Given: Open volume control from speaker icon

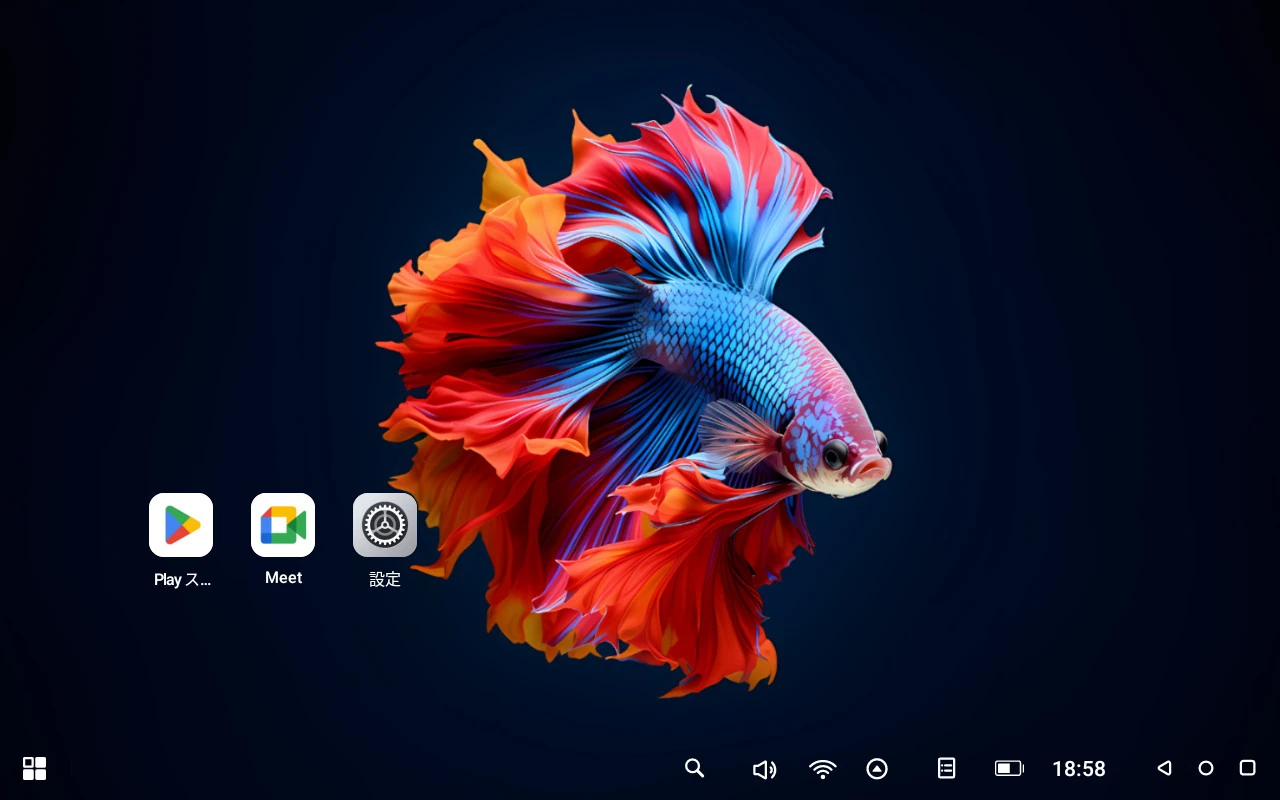Looking at the screenshot, I should tap(764, 769).
